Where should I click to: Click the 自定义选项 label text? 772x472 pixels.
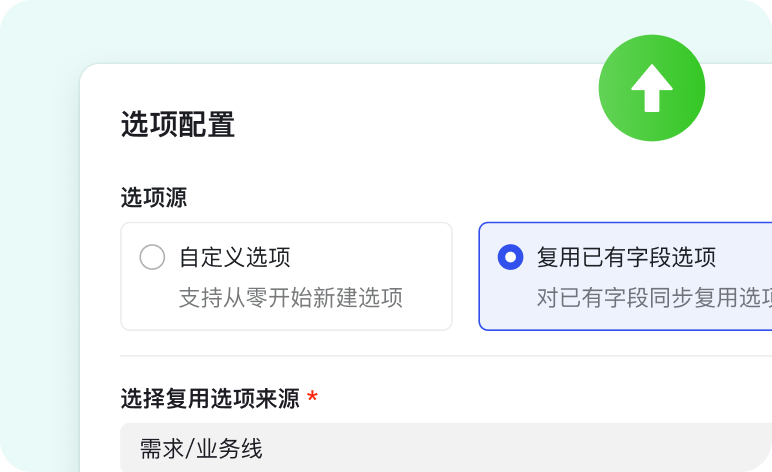[235, 258]
